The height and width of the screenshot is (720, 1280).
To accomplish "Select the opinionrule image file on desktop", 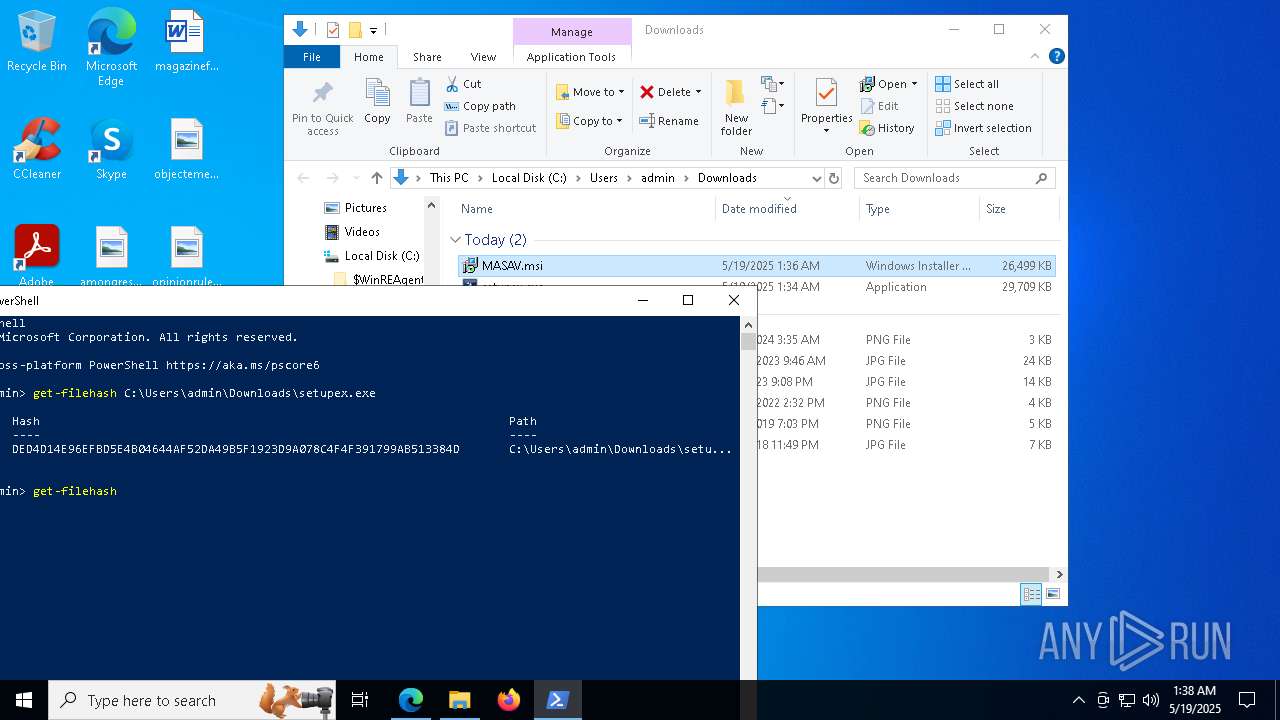I will 186,255.
